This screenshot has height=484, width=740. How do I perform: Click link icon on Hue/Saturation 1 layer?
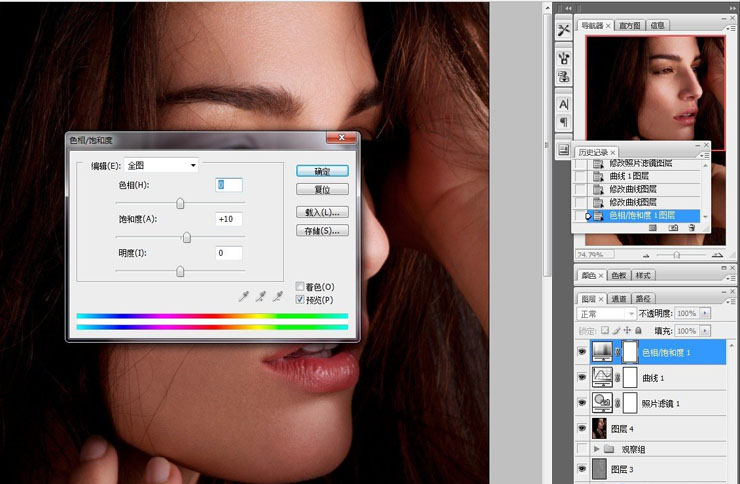point(617,352)
